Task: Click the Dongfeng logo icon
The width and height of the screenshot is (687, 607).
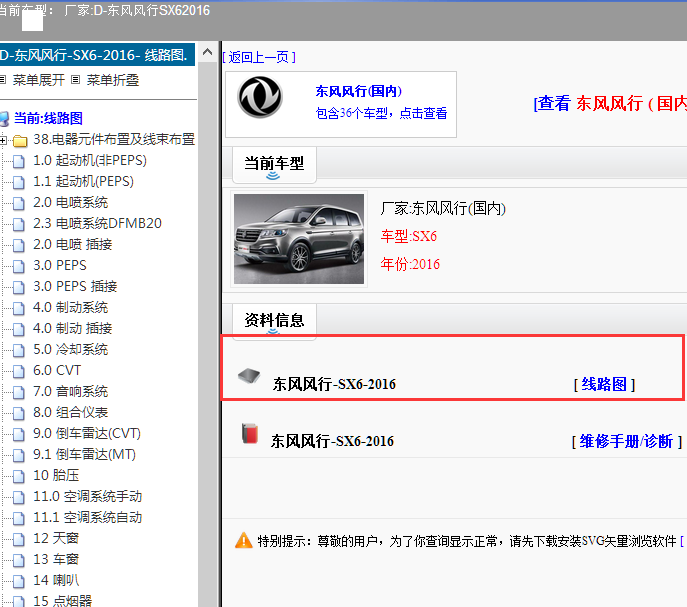Action: point(260,97)
